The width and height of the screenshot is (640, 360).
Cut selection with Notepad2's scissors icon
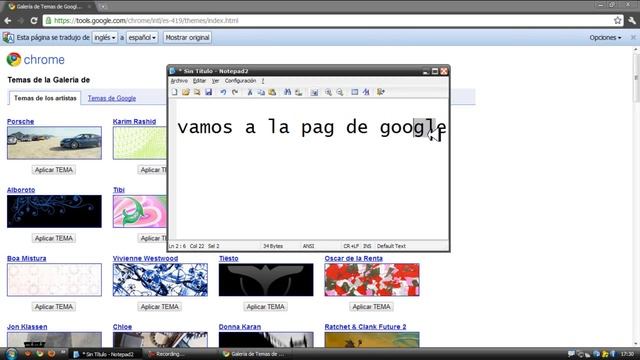tap(250, 92)
